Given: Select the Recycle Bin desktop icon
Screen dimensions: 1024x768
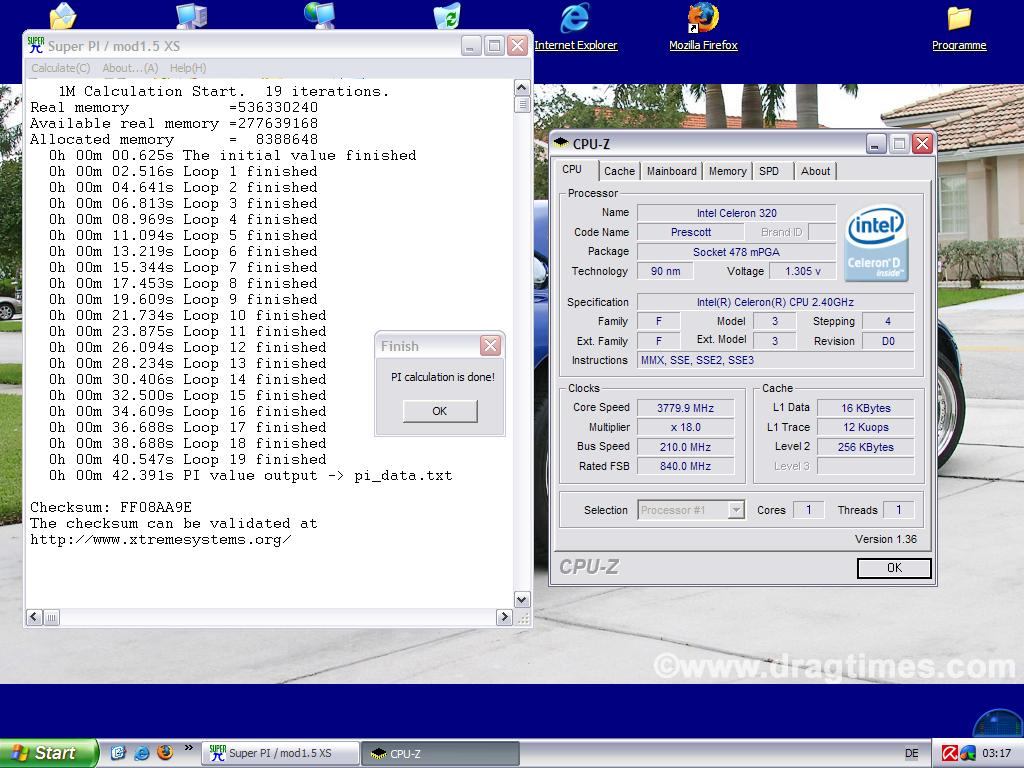Looking at the screenshot, I should pos(448,16).
